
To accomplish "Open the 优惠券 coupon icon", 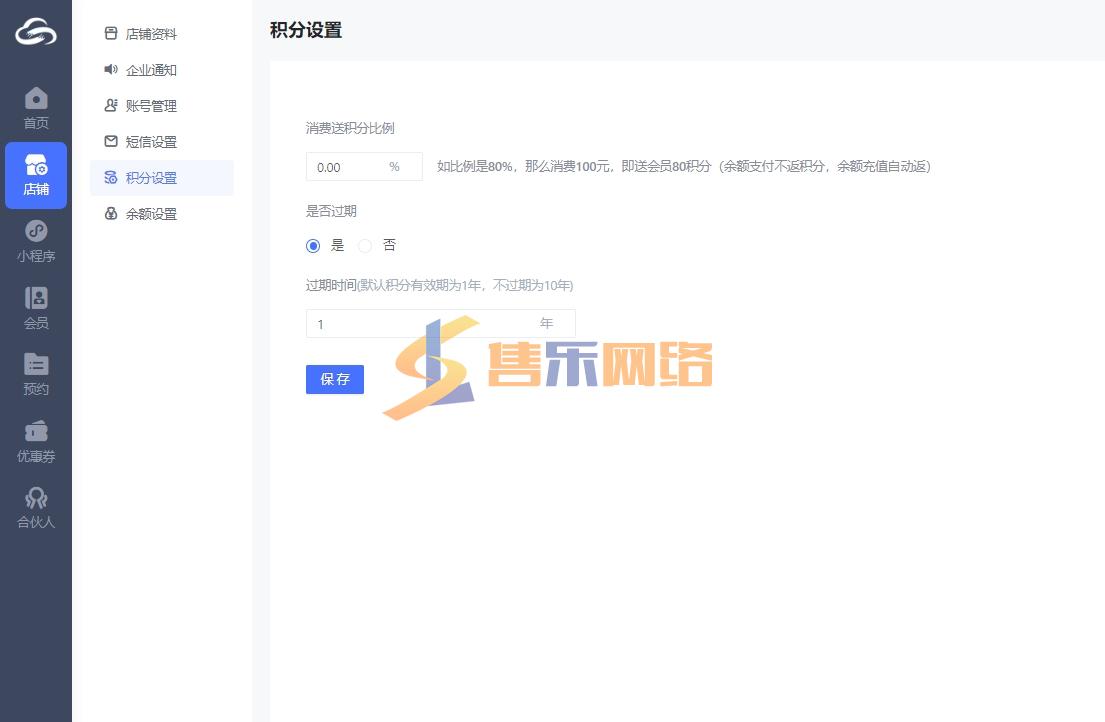I will point(36,431).
